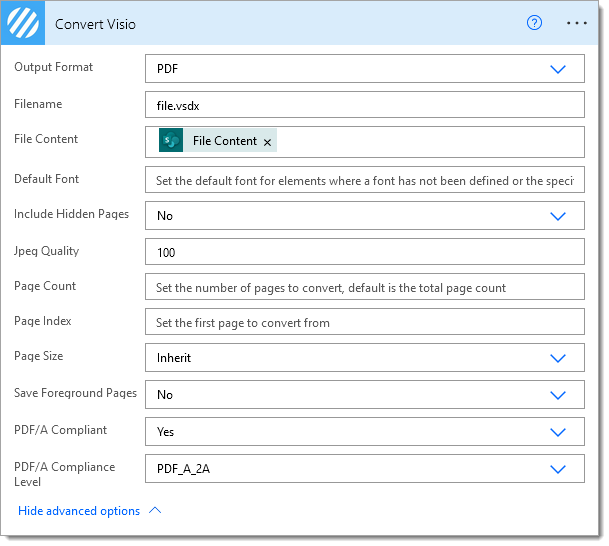Click the Filename label
The width and height of the screenshot is (609, 546).
tap(38, 104)
